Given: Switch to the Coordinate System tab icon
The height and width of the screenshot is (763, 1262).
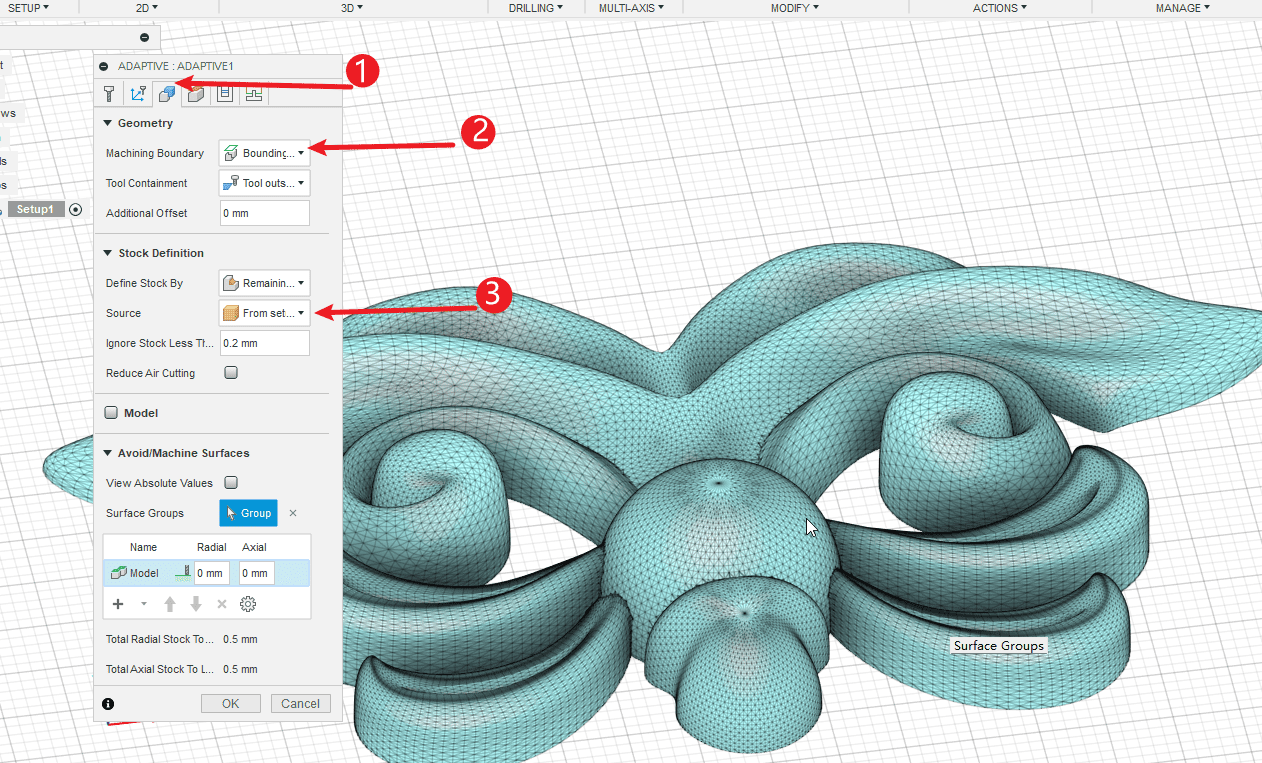Looking at the screenshot, I should click(138, 94).
